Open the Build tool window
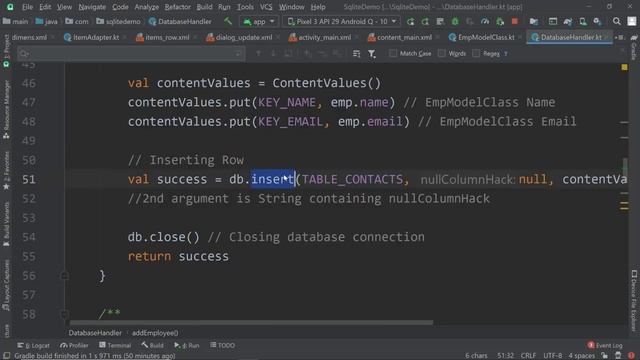Image resolution: width=640 pixels, height=360 pixels. 152,345
